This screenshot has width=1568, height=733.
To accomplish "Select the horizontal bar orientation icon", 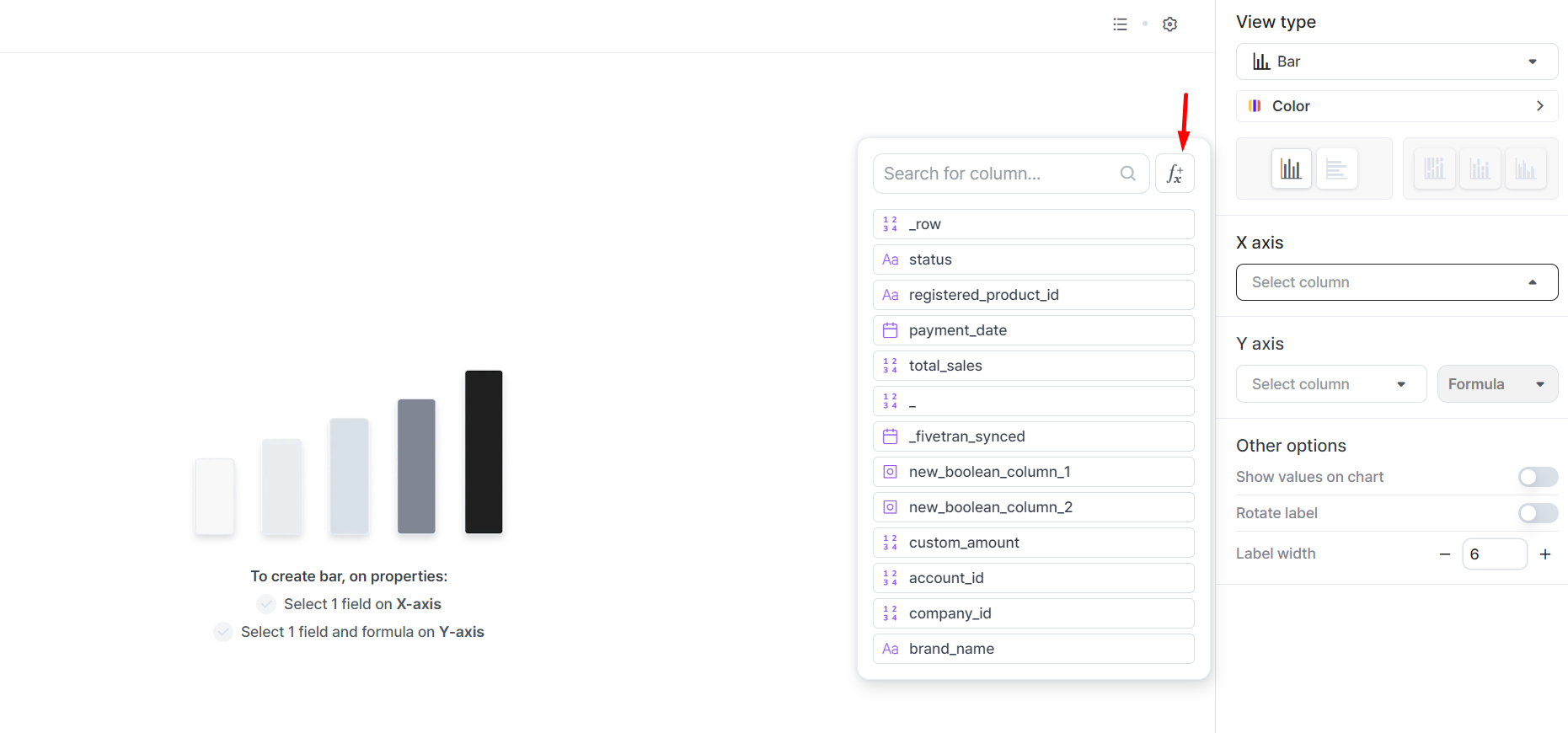I will pos(1336,169).
